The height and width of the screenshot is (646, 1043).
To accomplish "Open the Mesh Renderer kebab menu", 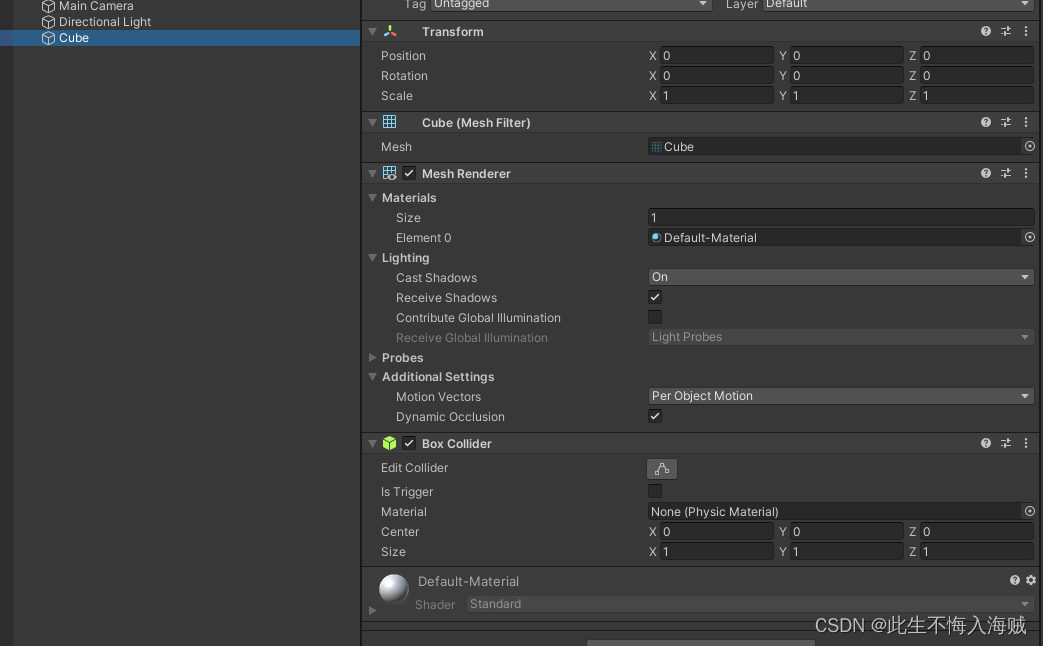I will pos(1025,173).
